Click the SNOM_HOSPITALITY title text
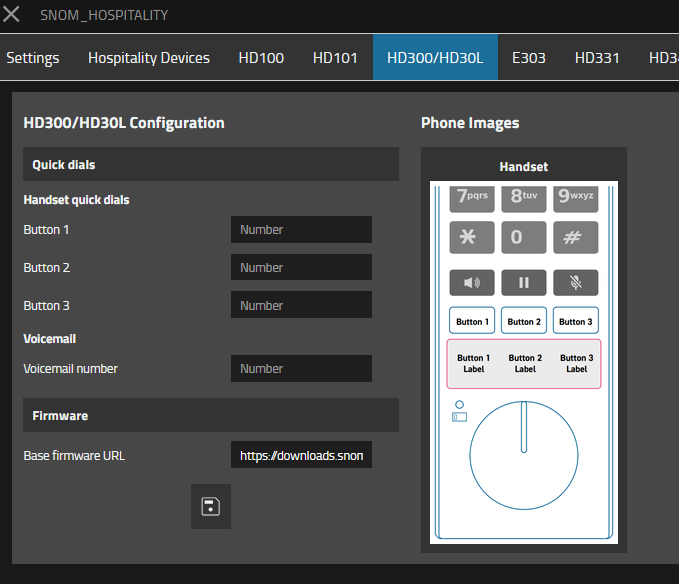This screenshot has height=584, width=679. 104,15
